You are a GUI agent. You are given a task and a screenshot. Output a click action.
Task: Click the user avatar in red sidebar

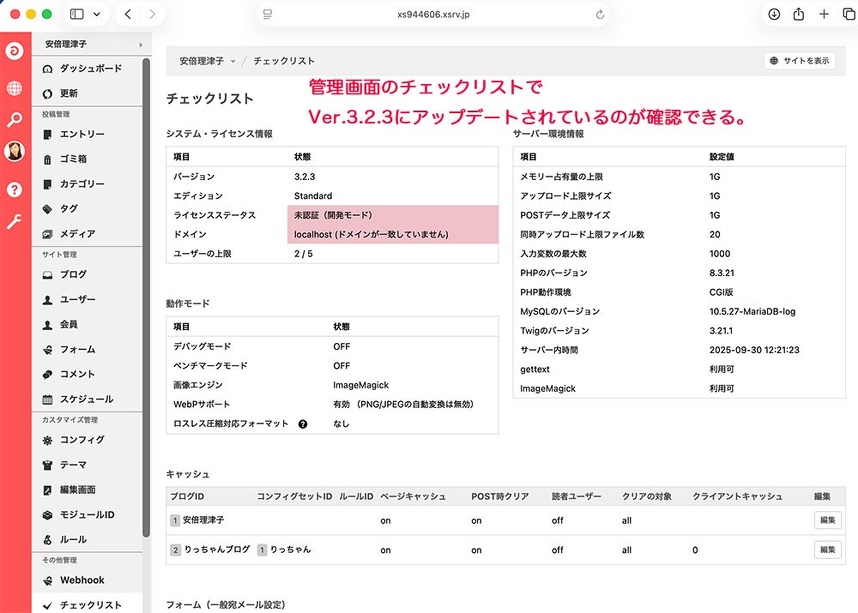pos(14,152)
